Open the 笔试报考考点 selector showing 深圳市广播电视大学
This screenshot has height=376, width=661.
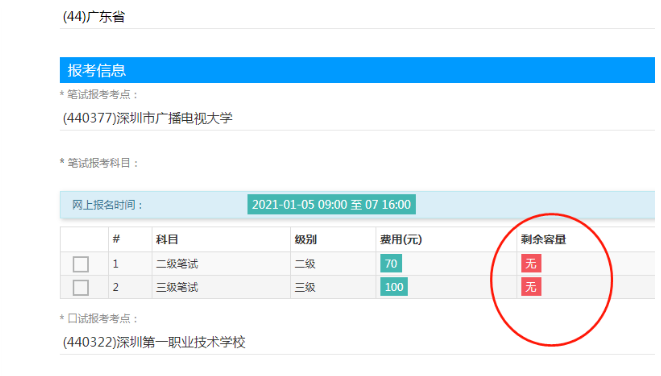pos(357,118)
